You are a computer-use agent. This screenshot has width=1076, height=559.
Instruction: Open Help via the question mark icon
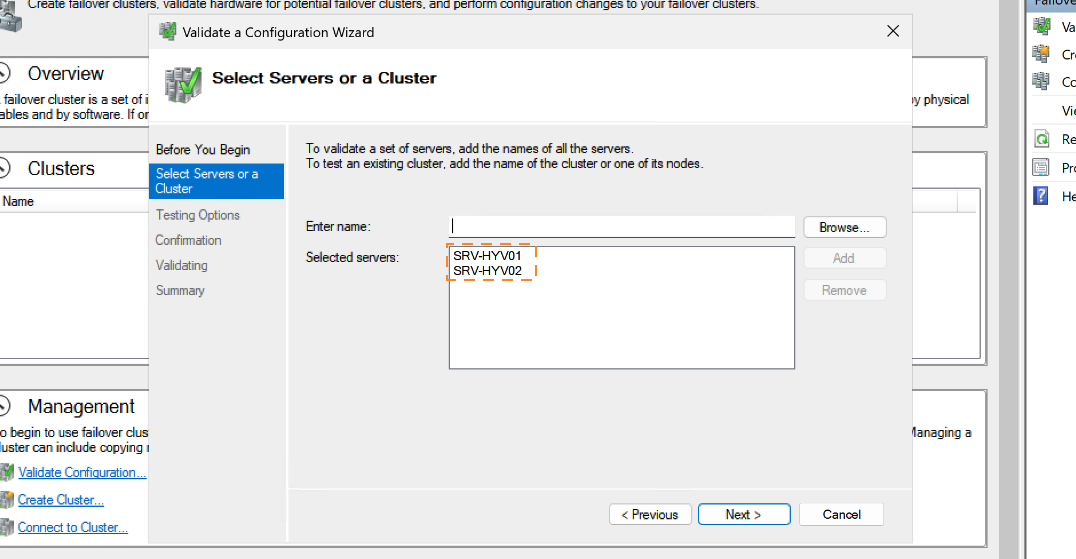1042,196
